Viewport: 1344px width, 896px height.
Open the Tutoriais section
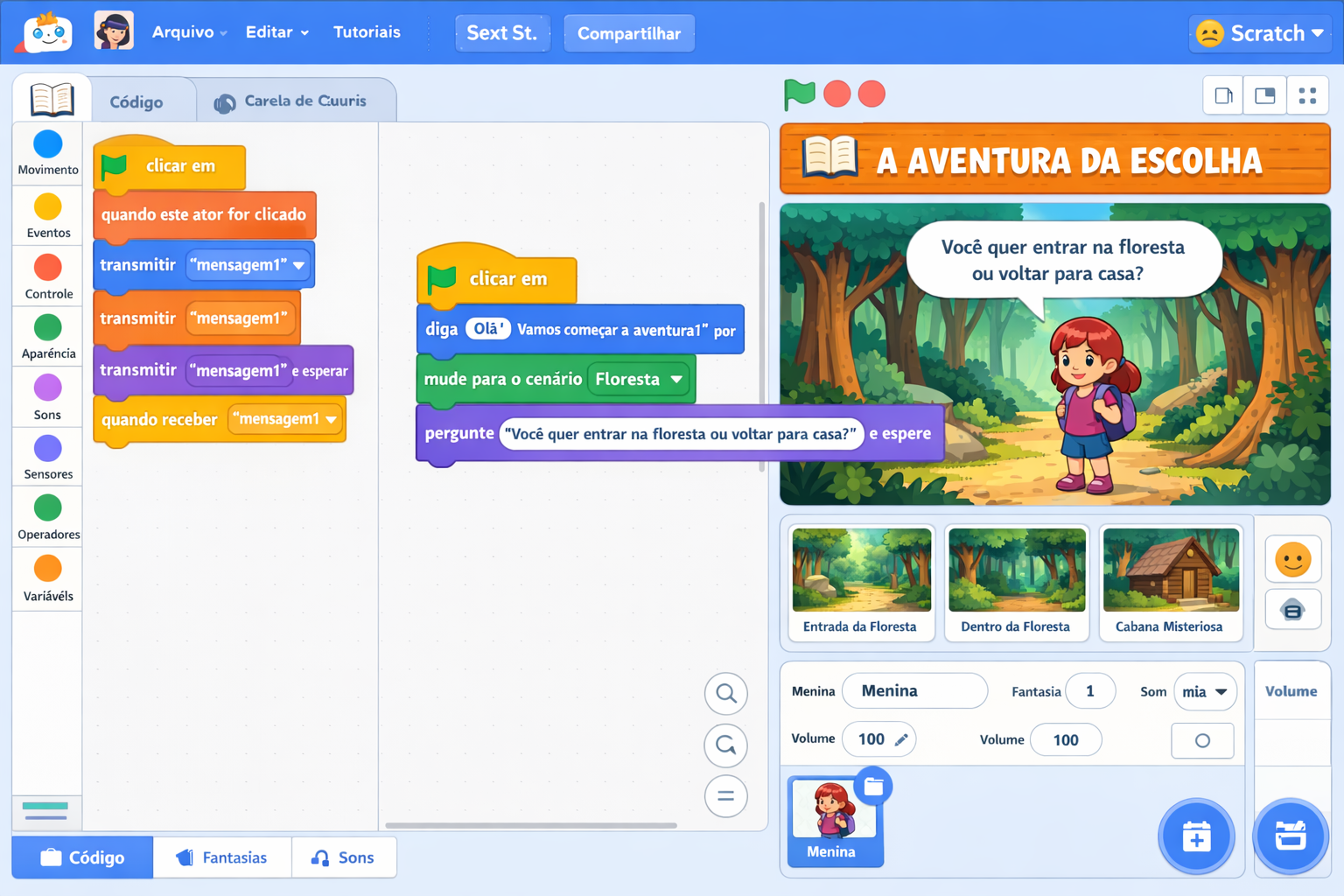point(367,31)
